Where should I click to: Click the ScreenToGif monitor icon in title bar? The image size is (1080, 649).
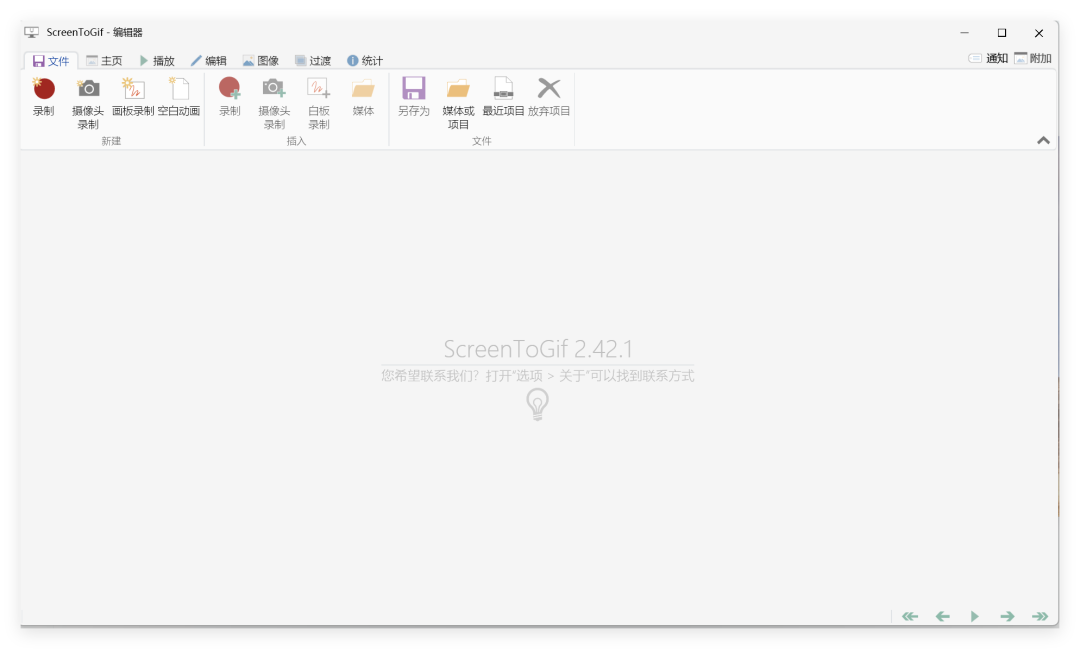(32, 32)
